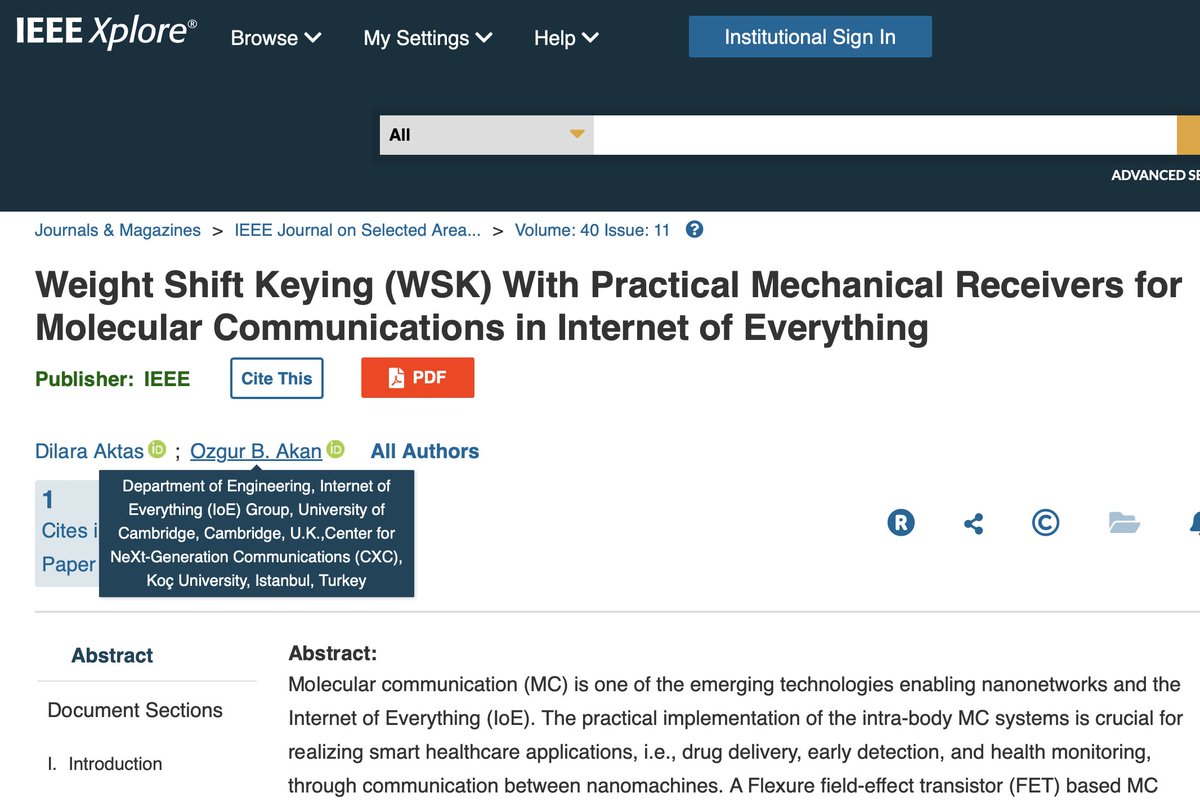Click the circular R rights icon
1200x806 pixels.
(900, 522)
